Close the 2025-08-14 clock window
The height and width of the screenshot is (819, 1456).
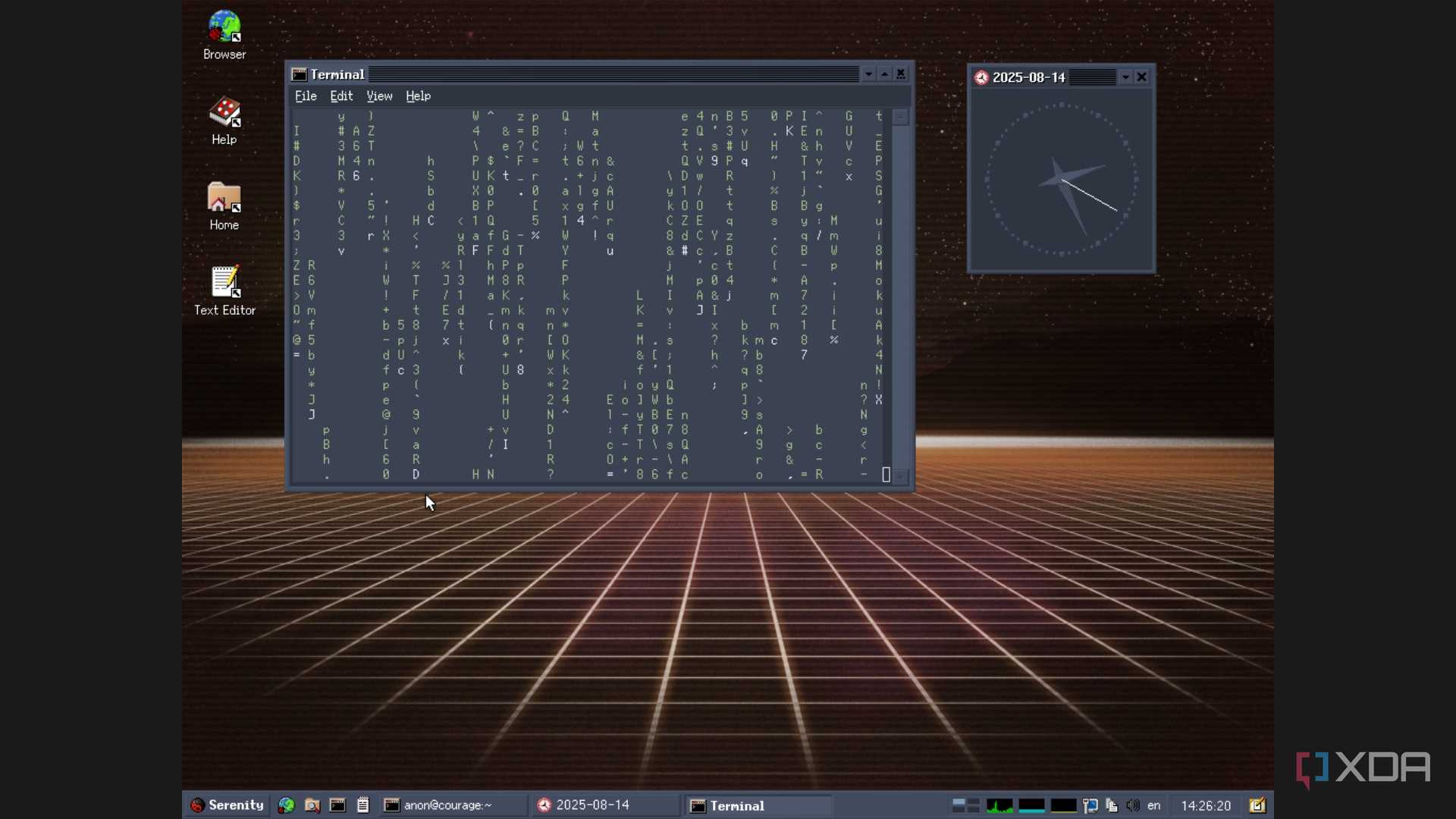tap(1141, 77)
